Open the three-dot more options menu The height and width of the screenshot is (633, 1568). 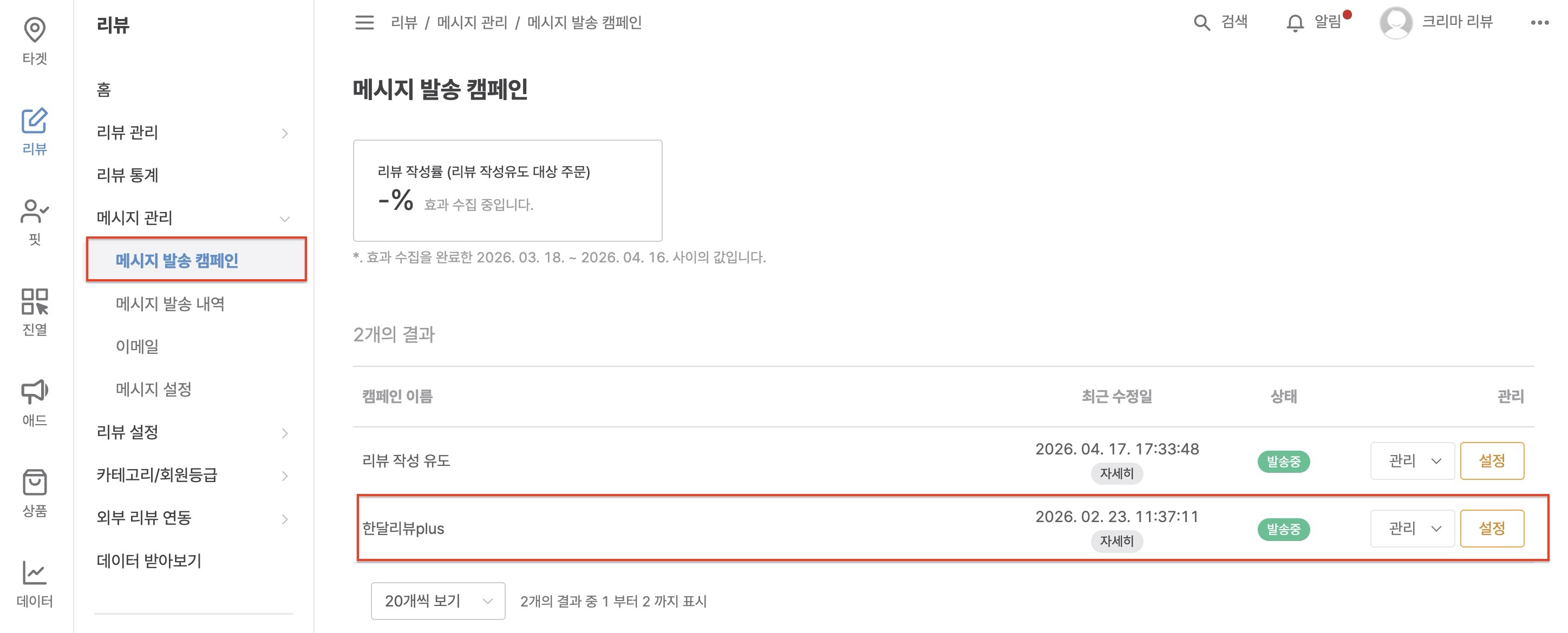[x=1539, y=23]
